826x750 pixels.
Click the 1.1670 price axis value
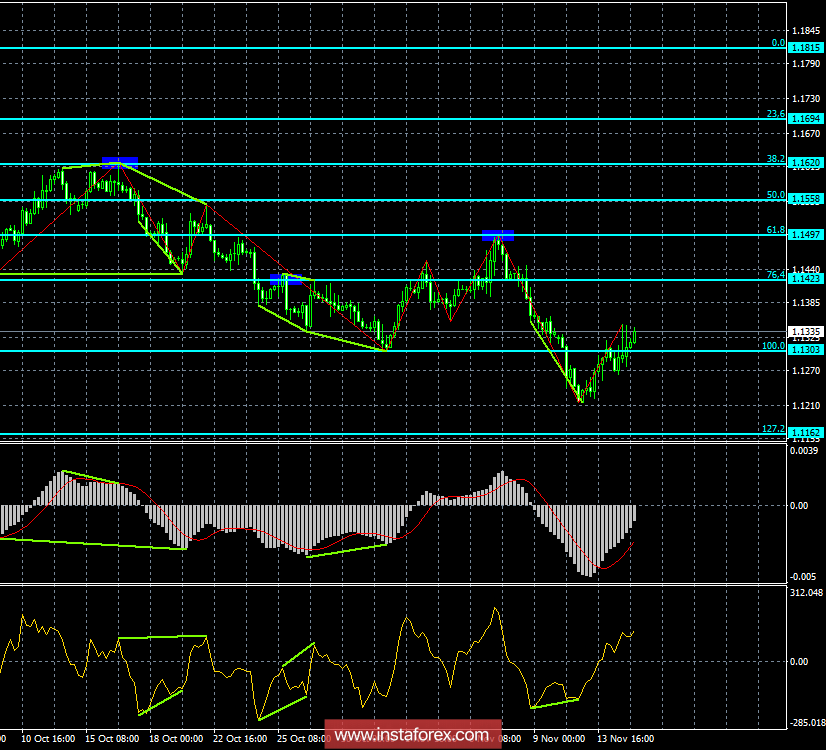pos(806,134)
